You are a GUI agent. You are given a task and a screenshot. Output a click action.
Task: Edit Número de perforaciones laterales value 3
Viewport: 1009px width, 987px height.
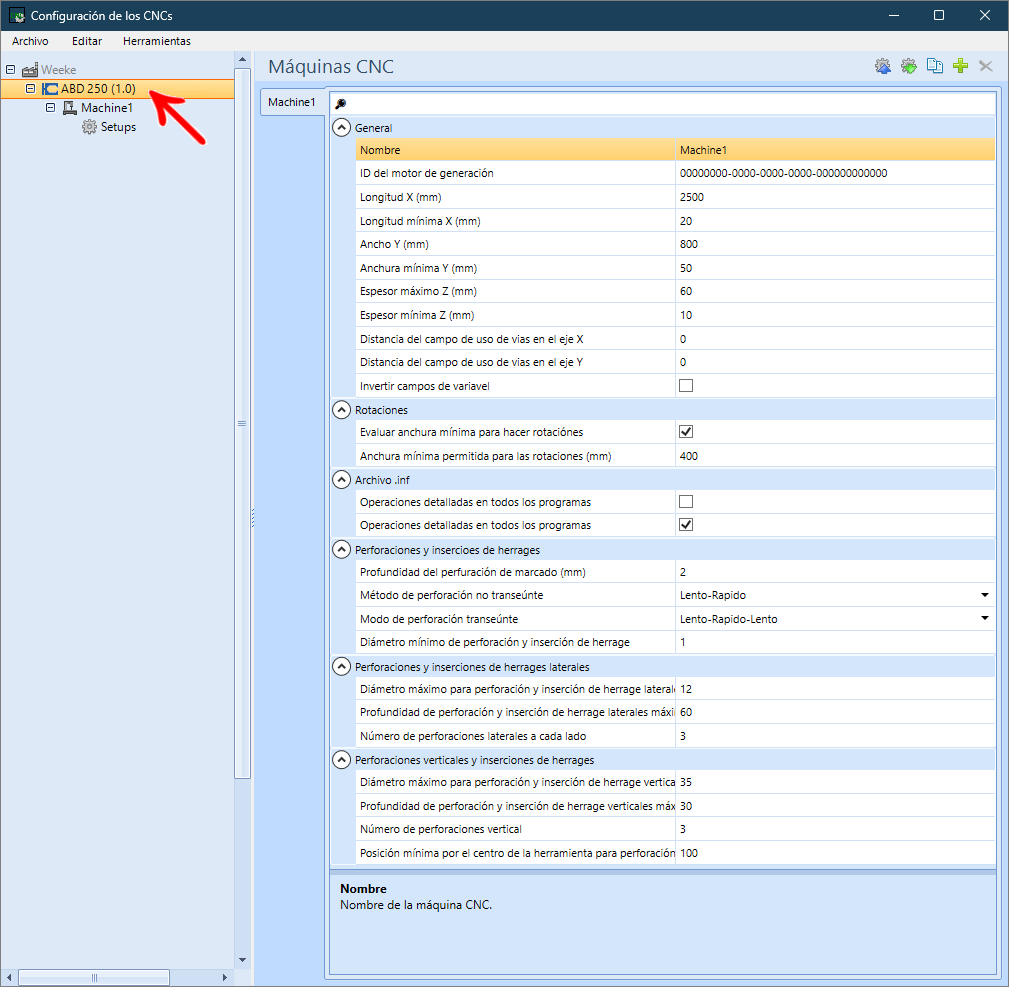(835, 736)
